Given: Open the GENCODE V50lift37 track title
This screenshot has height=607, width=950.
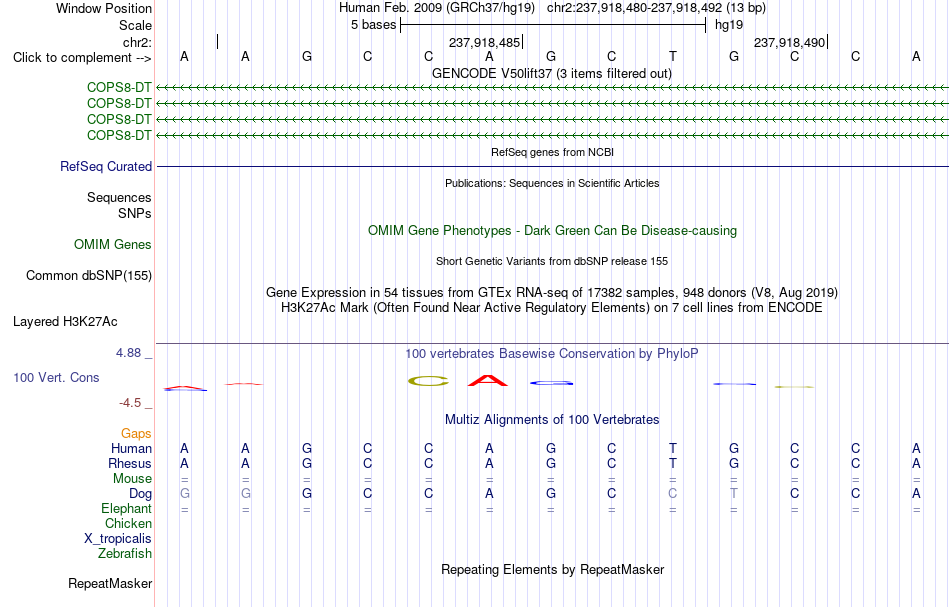Looking at the screenshot, I should pos(552,73).
